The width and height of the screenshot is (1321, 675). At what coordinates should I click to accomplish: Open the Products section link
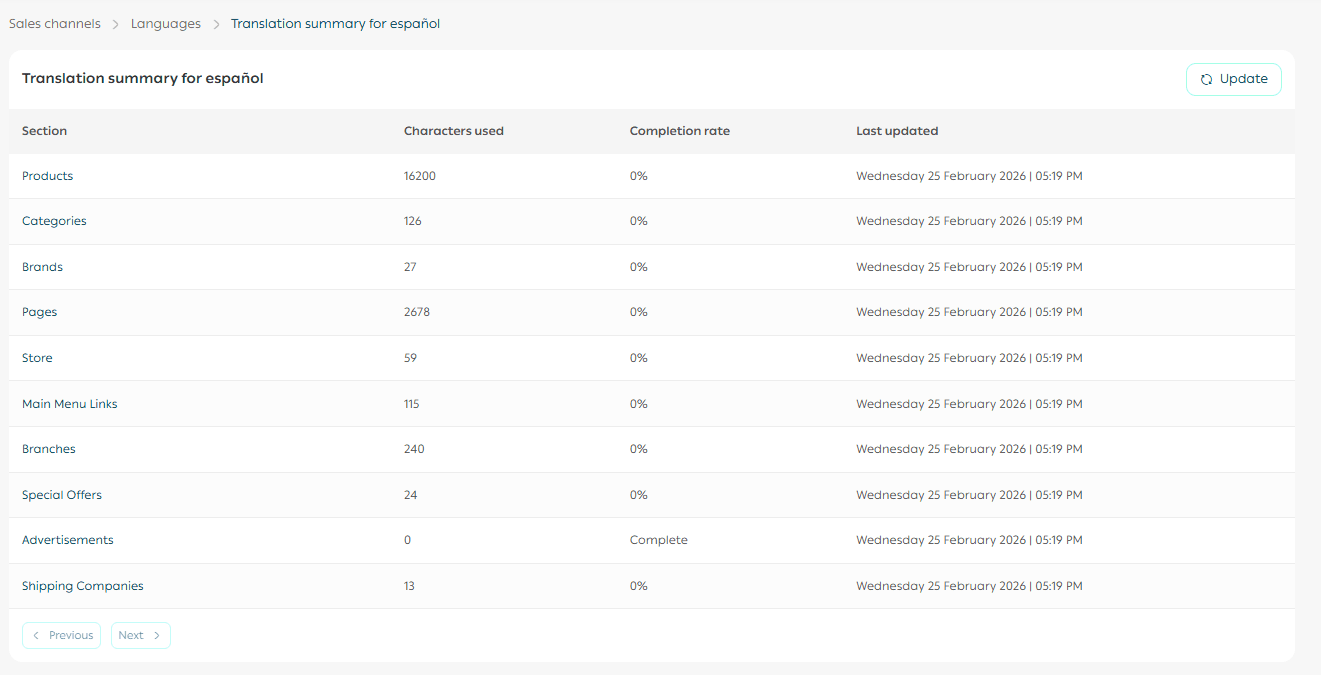pos(48,176)
